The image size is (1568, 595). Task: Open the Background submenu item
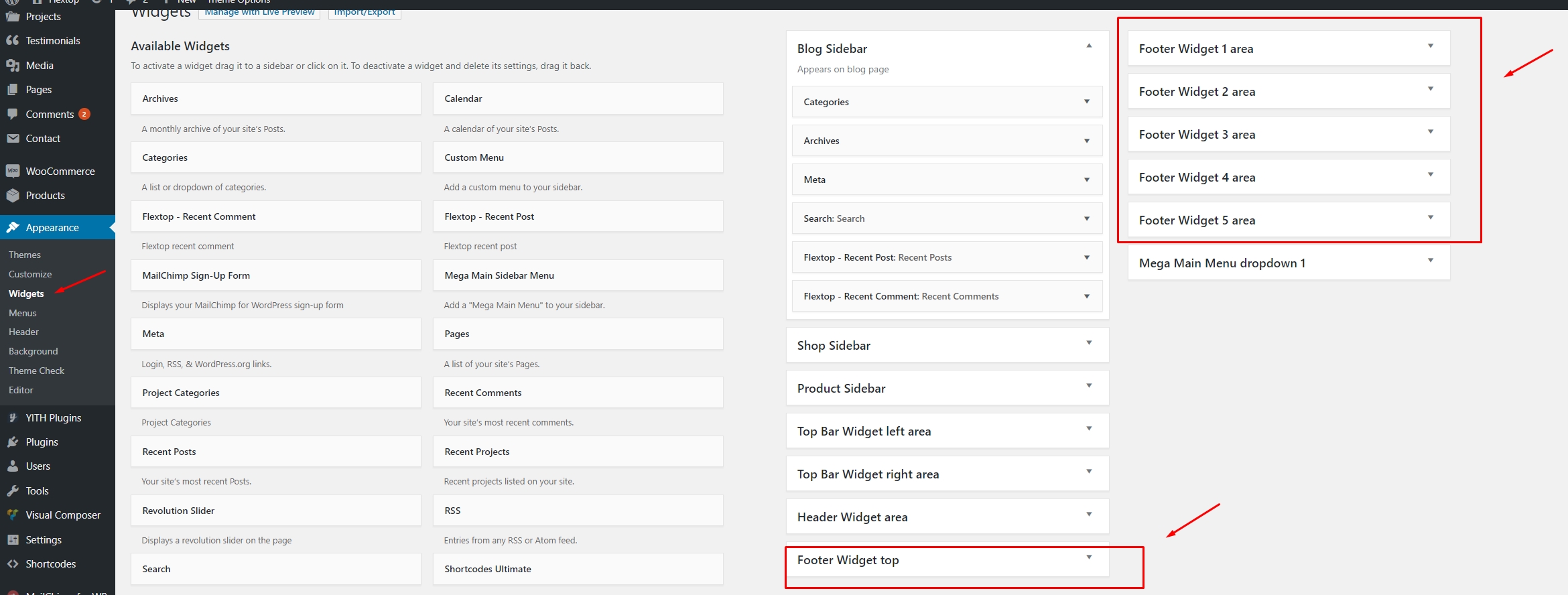click(34, 351)
